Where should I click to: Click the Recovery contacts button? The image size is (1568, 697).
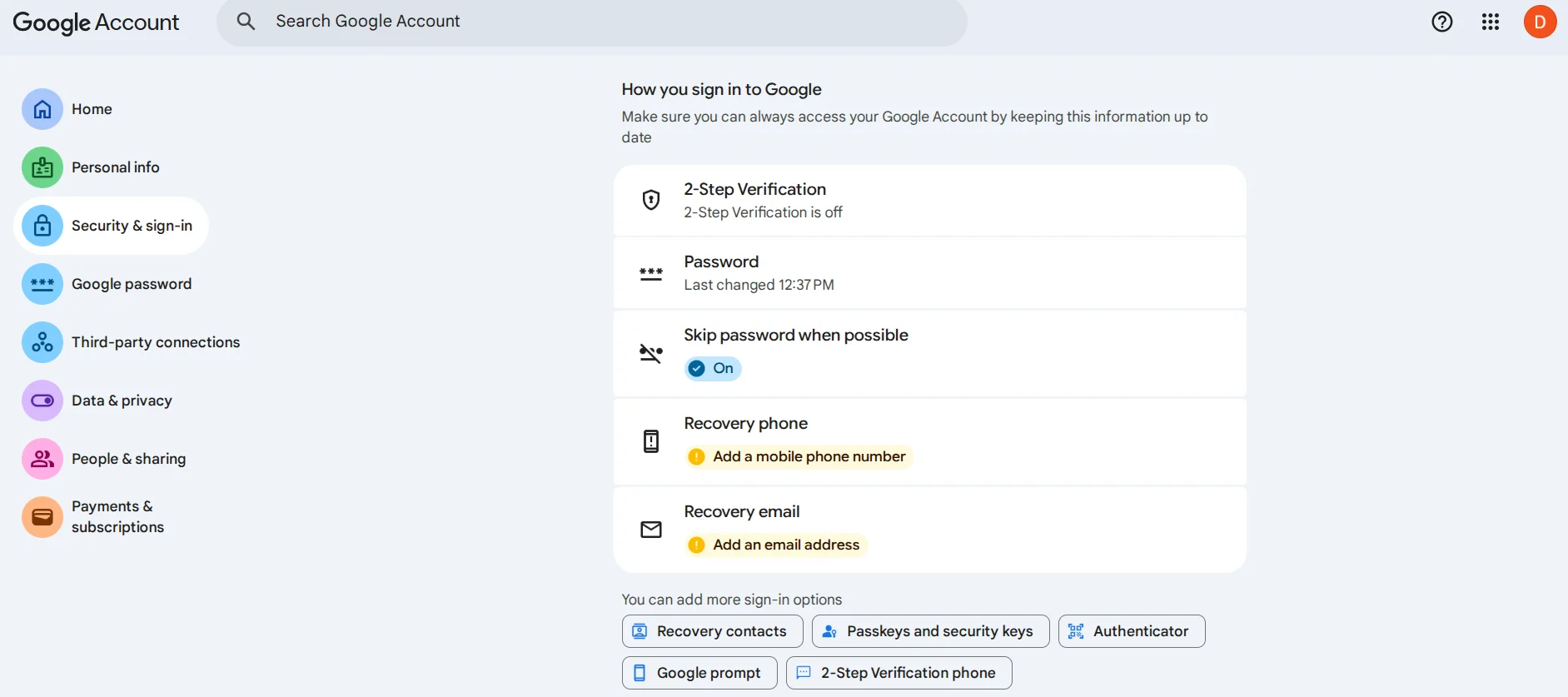coord(713,631)
